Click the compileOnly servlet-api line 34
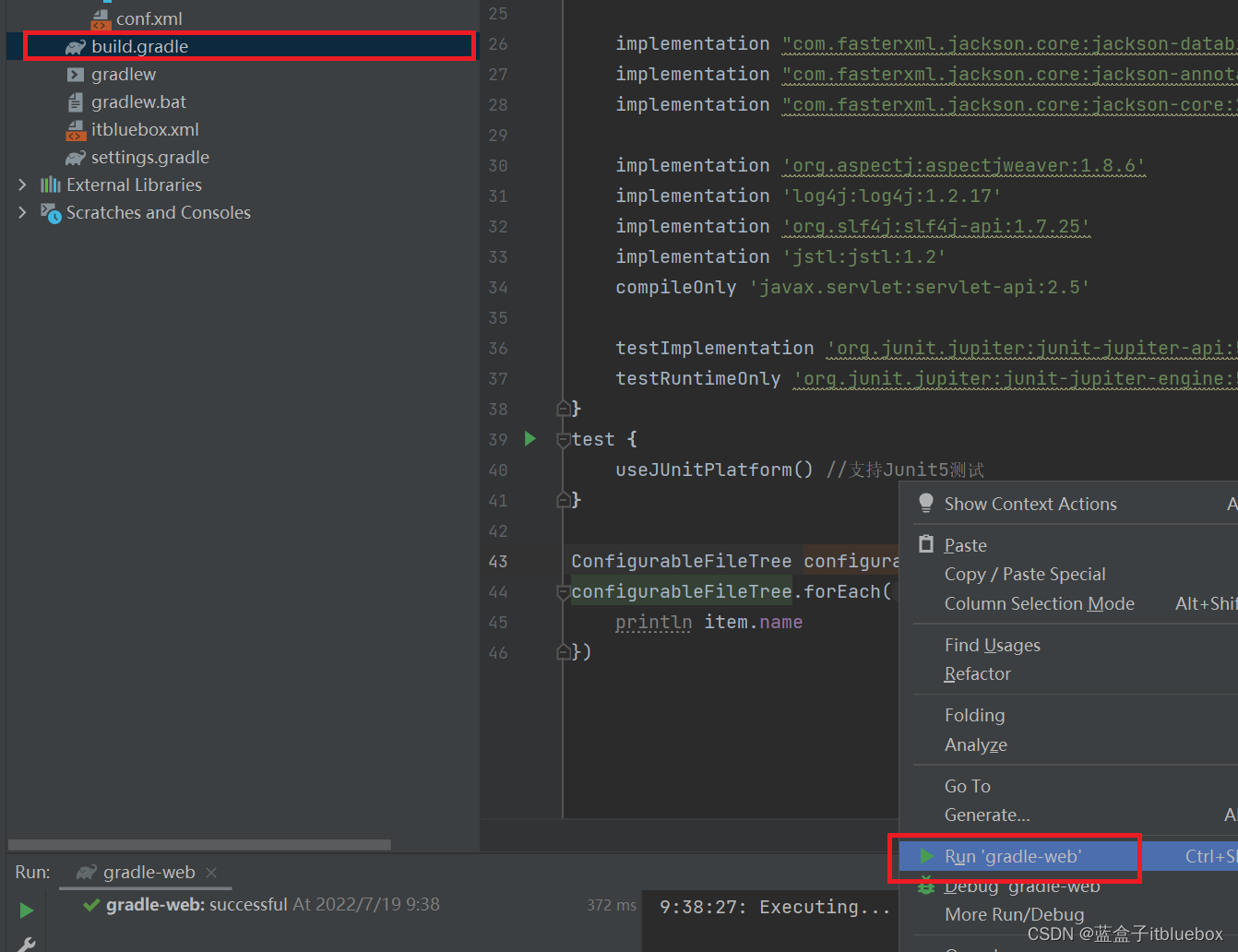 [852, 287]
